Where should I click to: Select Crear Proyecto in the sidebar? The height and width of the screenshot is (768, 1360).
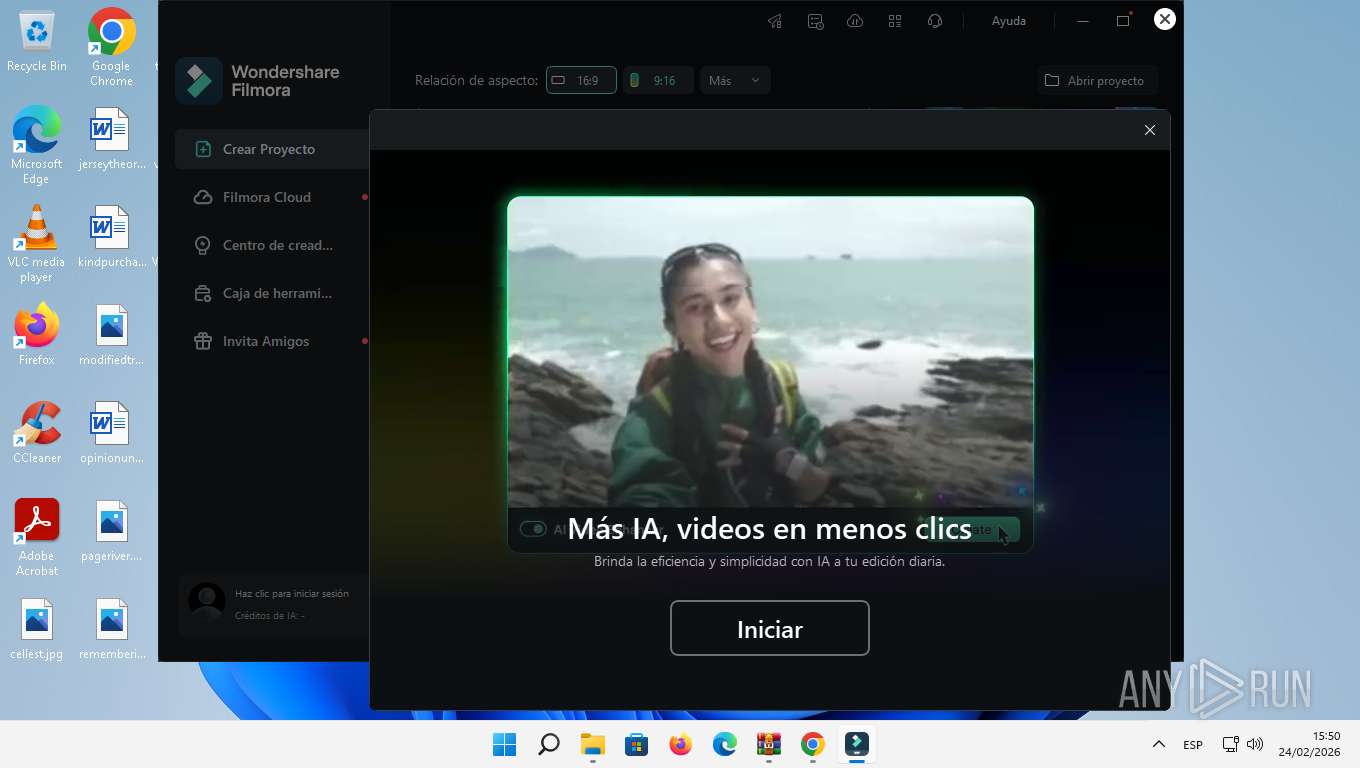[x=272, y=149]
